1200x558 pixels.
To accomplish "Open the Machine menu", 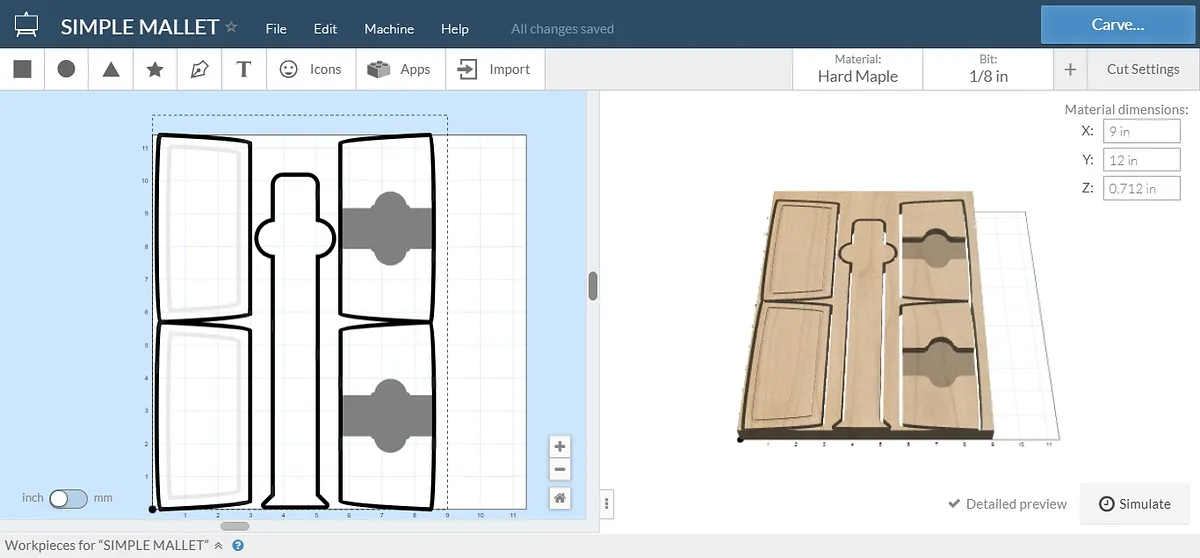I will 389,29.
